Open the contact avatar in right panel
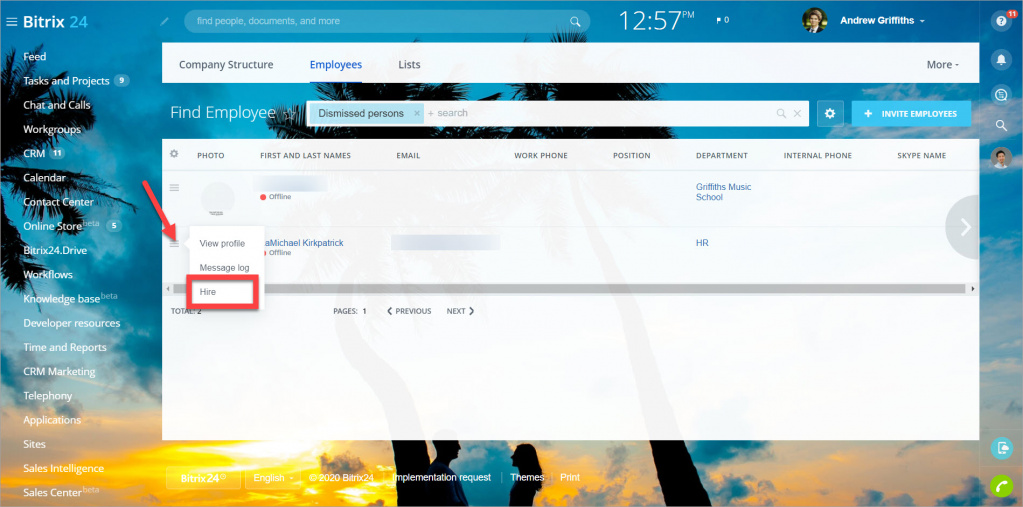 pos(1001,157)
